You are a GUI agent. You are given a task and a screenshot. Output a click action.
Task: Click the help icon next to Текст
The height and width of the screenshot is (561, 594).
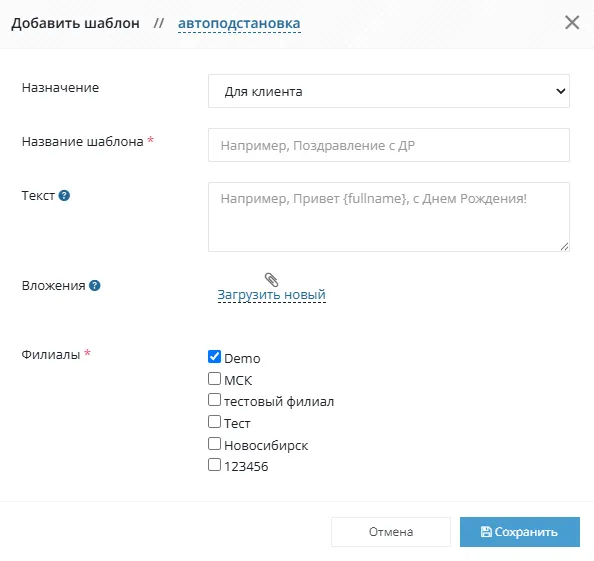(64, 195)
